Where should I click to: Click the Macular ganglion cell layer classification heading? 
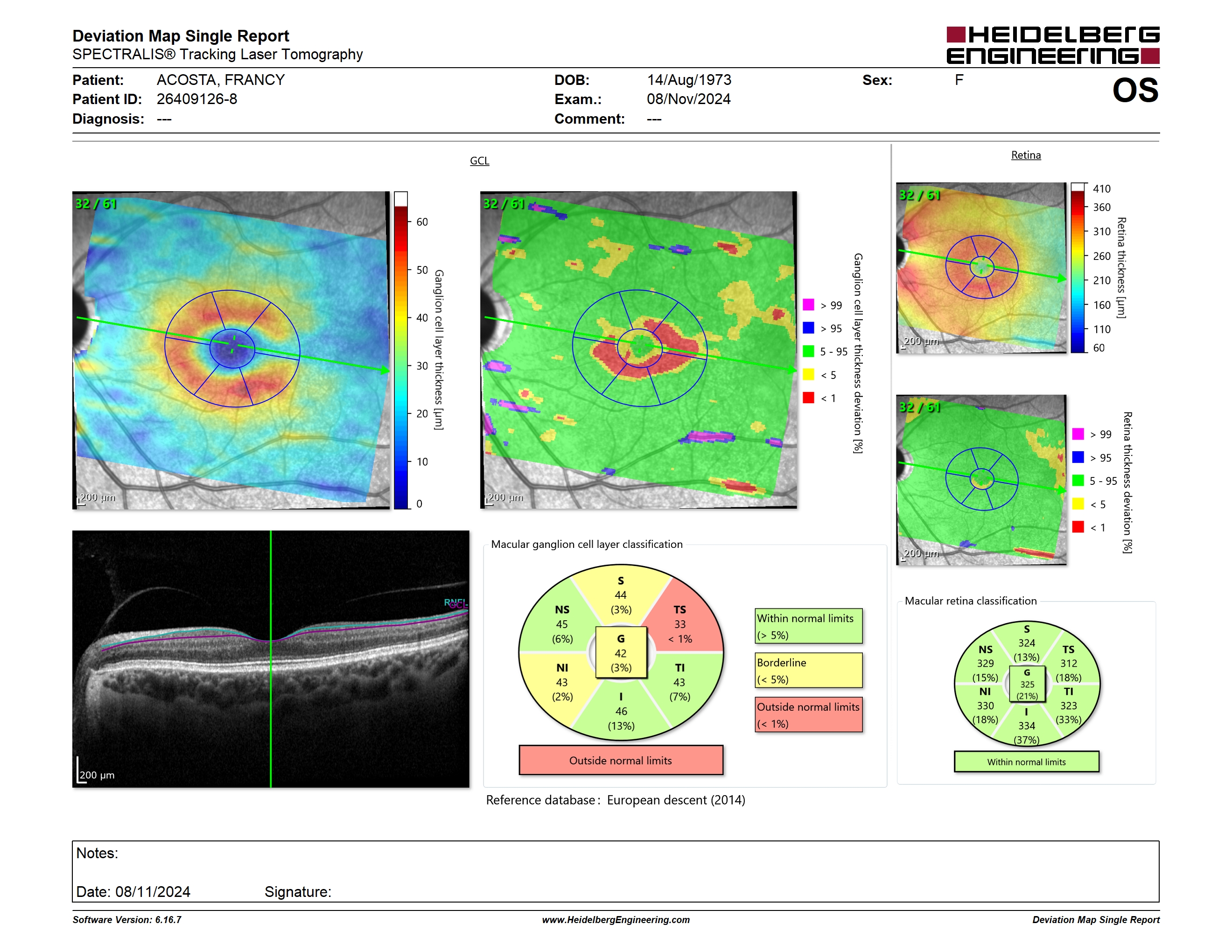[587, 544]
